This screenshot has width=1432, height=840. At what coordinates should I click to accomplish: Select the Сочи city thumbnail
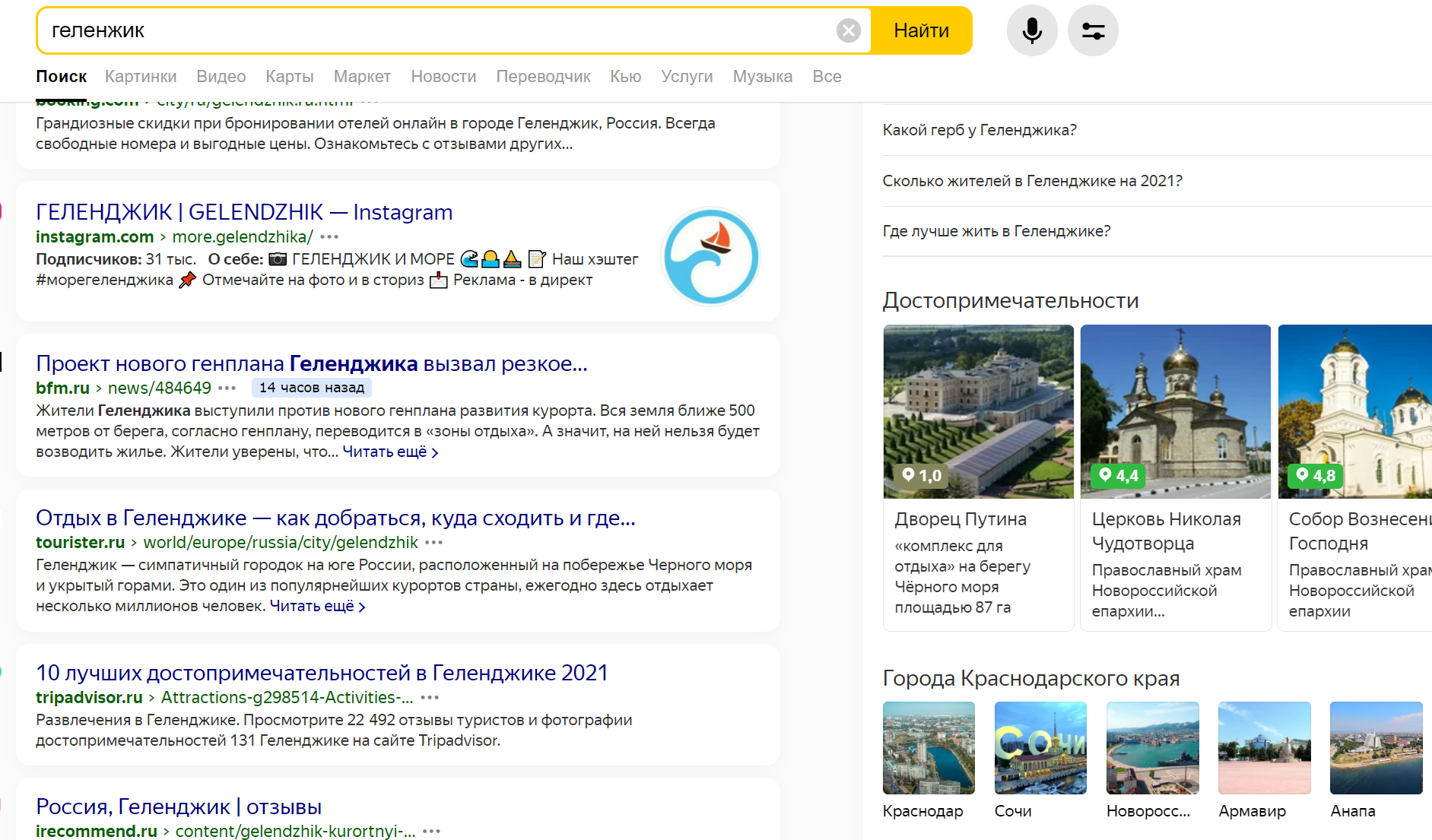click(1040, 748)
